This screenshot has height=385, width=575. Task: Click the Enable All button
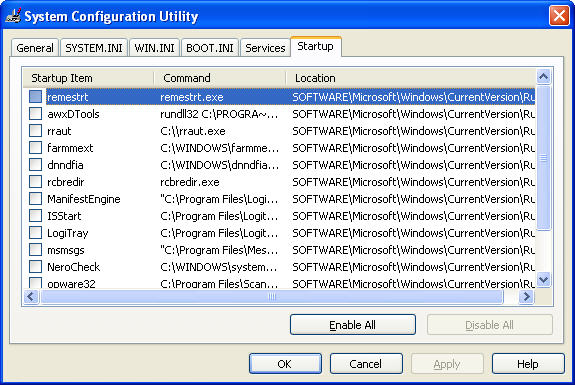352,325
